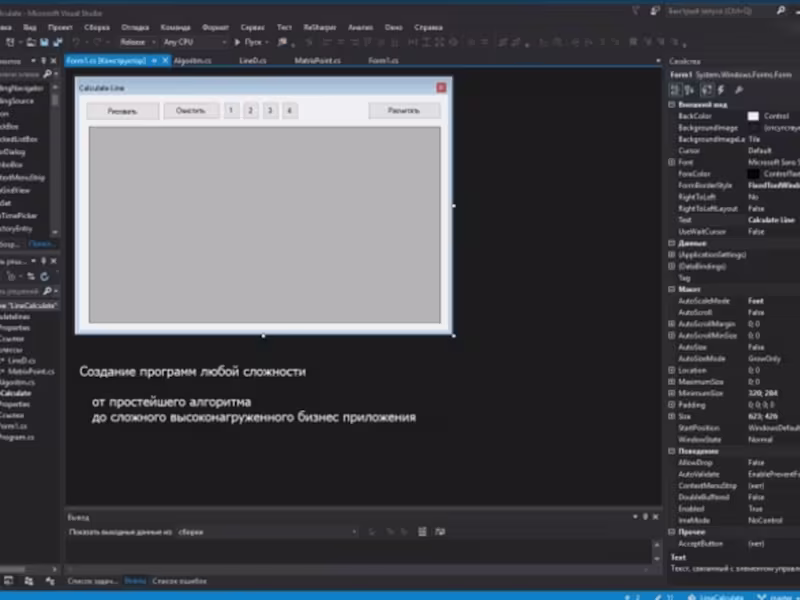Open the Сборка menu
This screenshot has width=800, height=600.
[x=97, y=28]
